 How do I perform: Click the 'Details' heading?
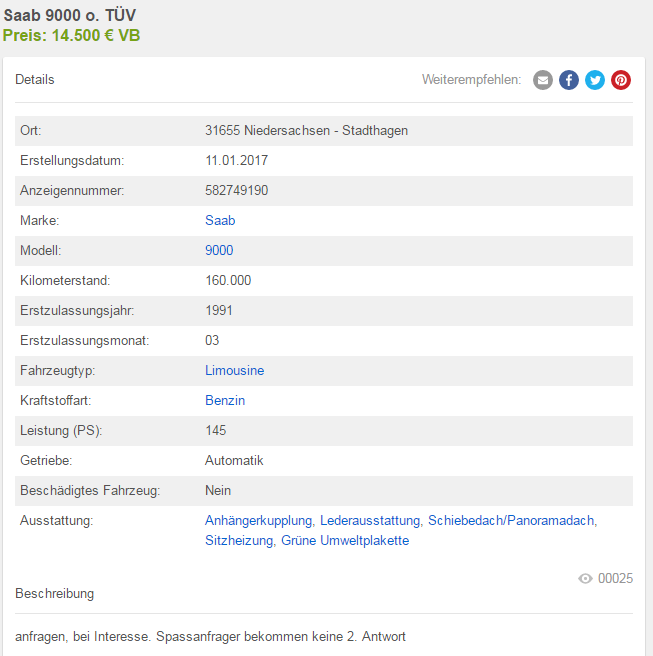tap(35, 79)
